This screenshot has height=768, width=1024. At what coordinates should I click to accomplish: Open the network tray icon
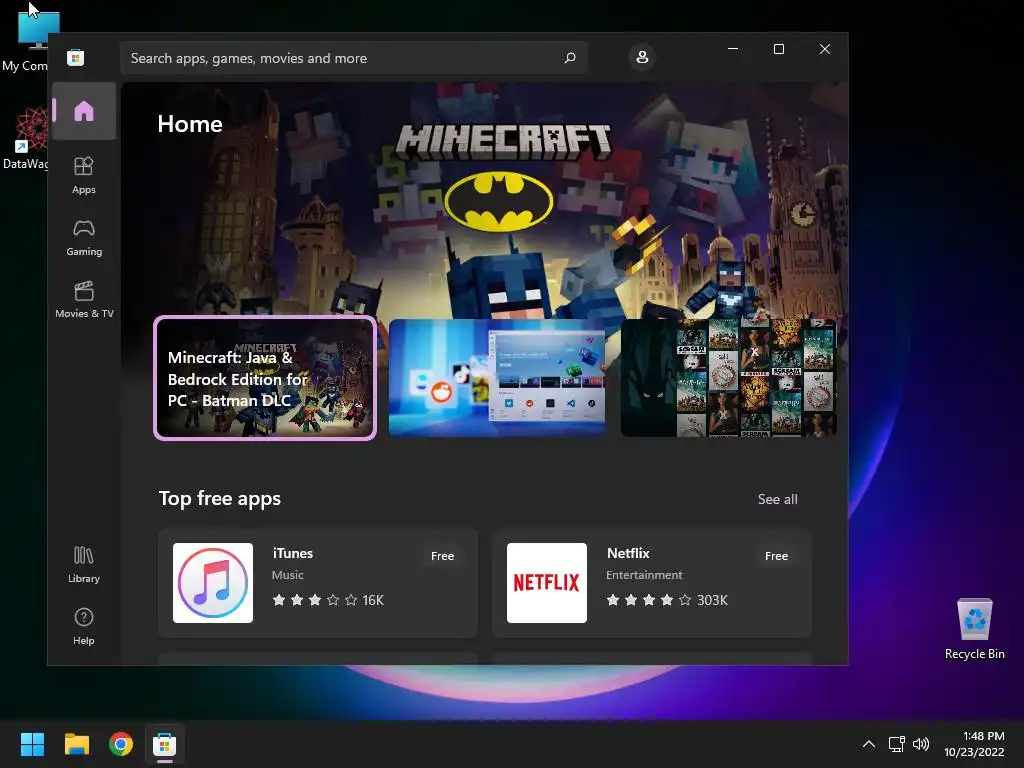click(897, 744)
